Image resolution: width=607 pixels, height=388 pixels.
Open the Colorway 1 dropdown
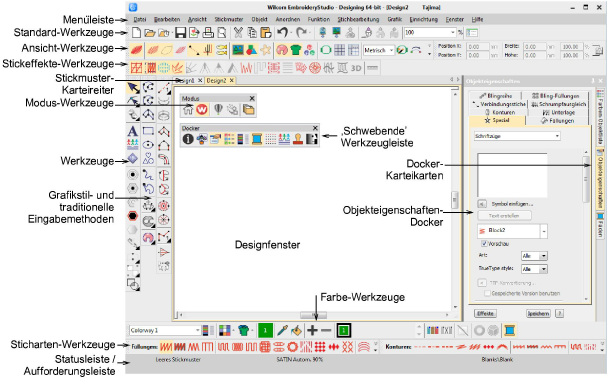pyautogui.click(x=197, y=330)
